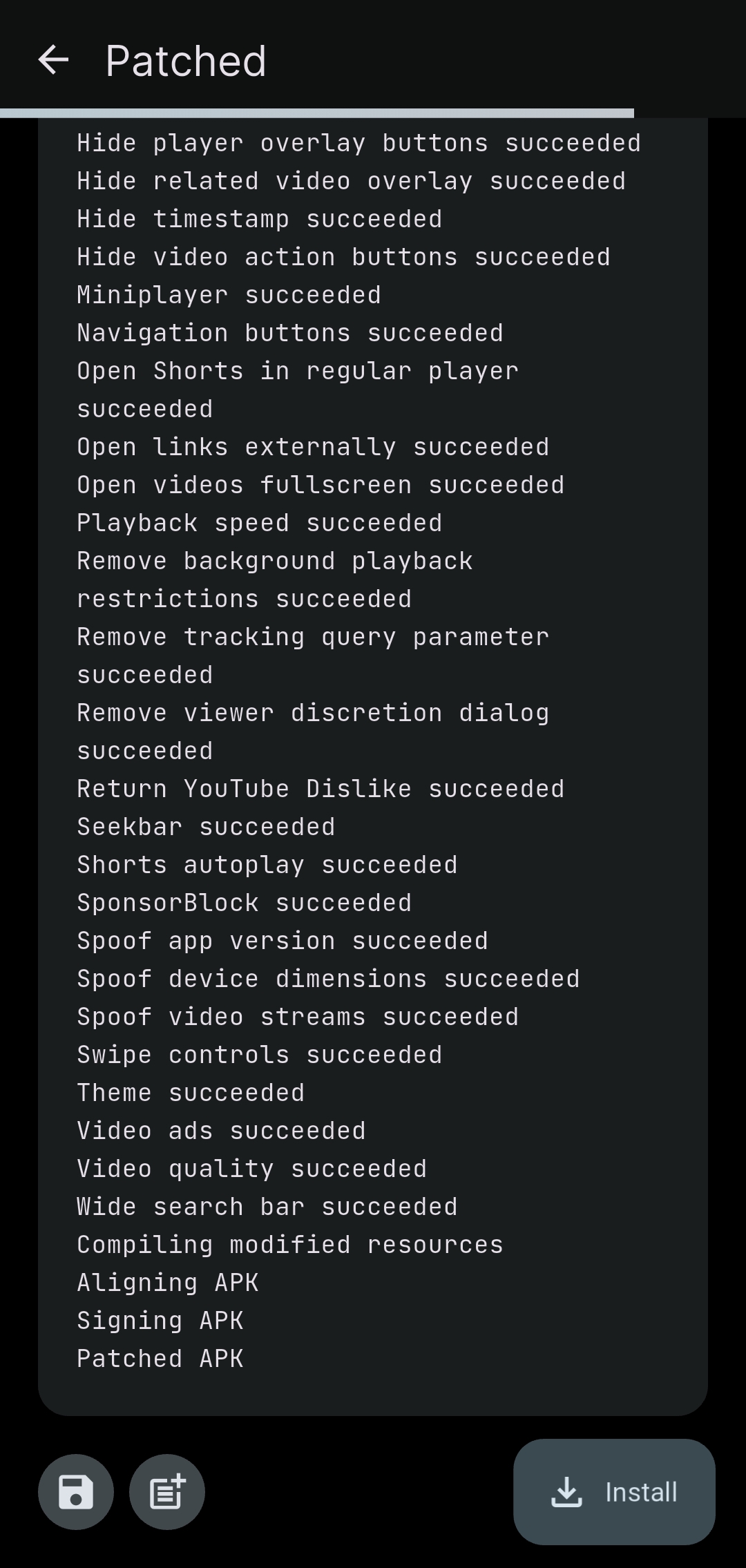Click the 'Miniplayer succeeded' log line
The width and height of the screenshot is (746, 1568).
(x=229, y=295)
